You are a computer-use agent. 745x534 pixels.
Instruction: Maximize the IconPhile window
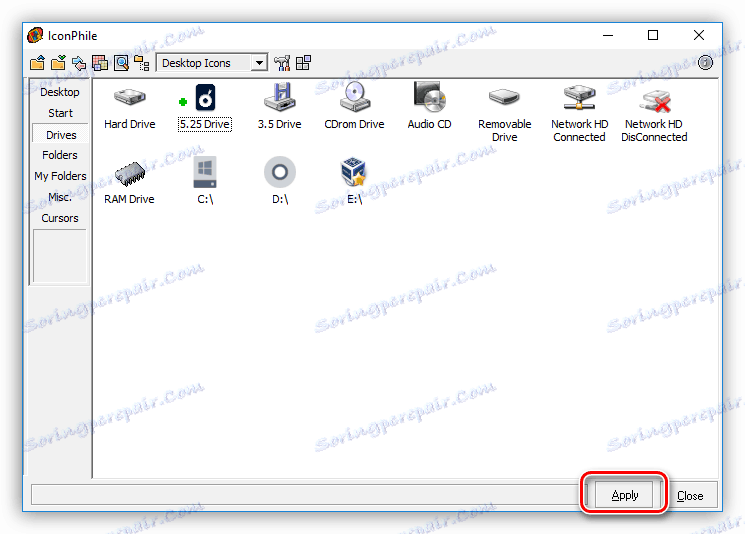(653, 35)
